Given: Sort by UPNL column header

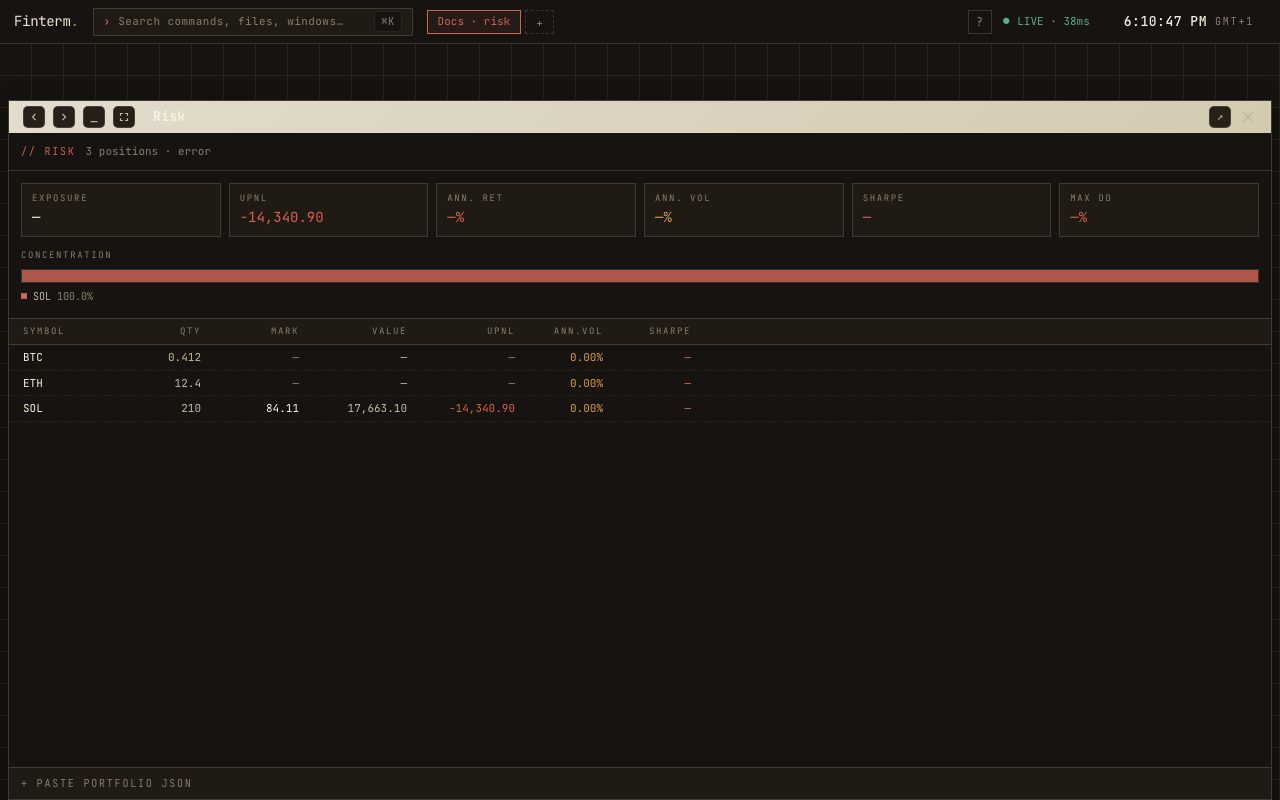Looking at the screenshot, I should click(x=501, y=332).
